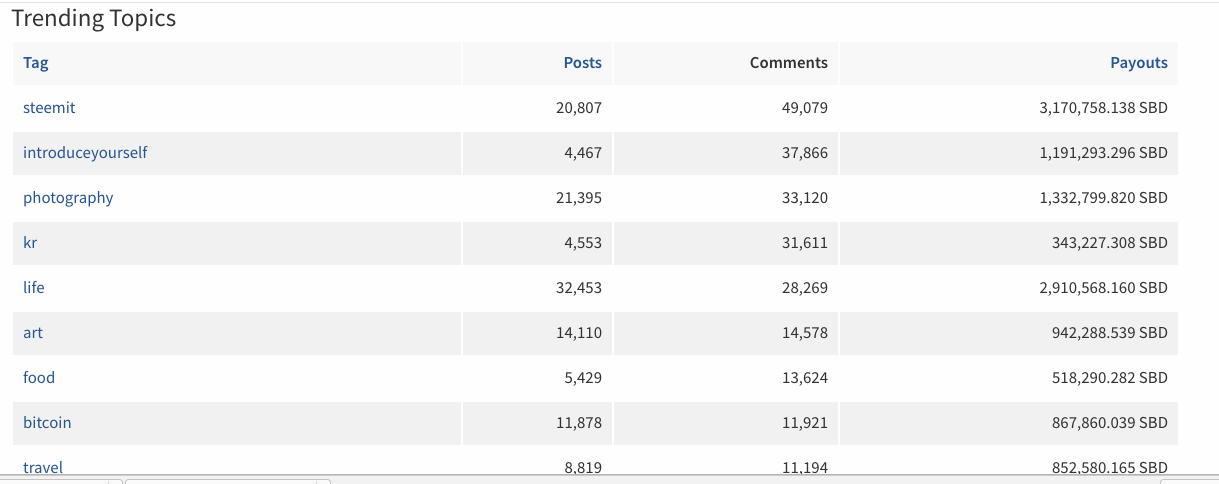Screen dimensions: 1219x484
Task: Click the Comments column header
Action: 788,63
